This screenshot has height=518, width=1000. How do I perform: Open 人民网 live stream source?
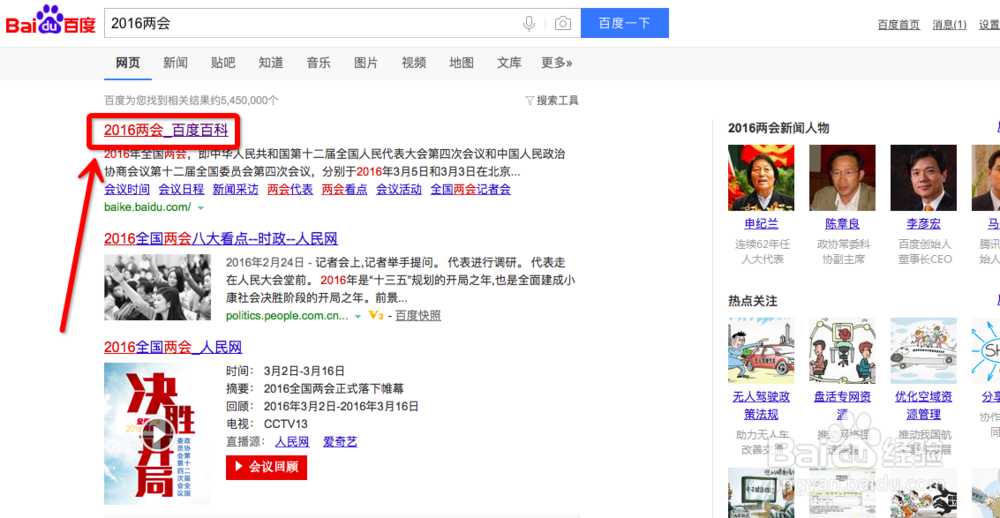point(292,441)
